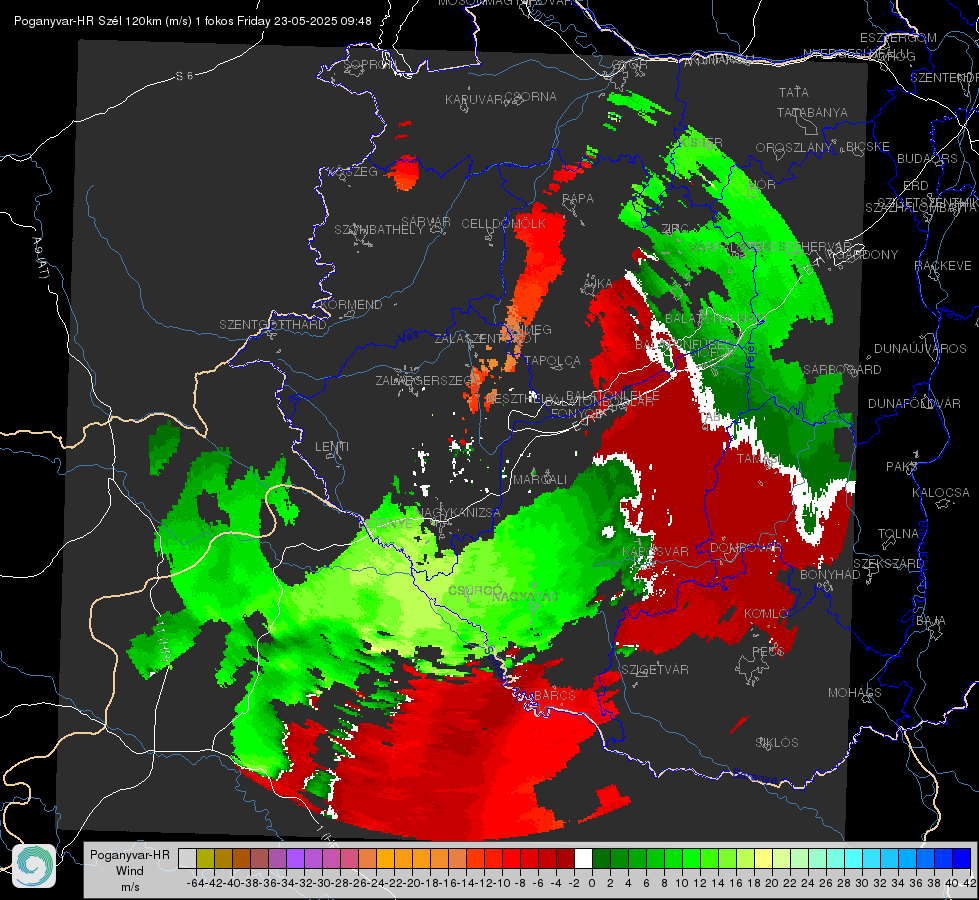Click the DOMBOVAR label
Screen dimensions: 979x900
pyautogui.click(x=745, y=548)
